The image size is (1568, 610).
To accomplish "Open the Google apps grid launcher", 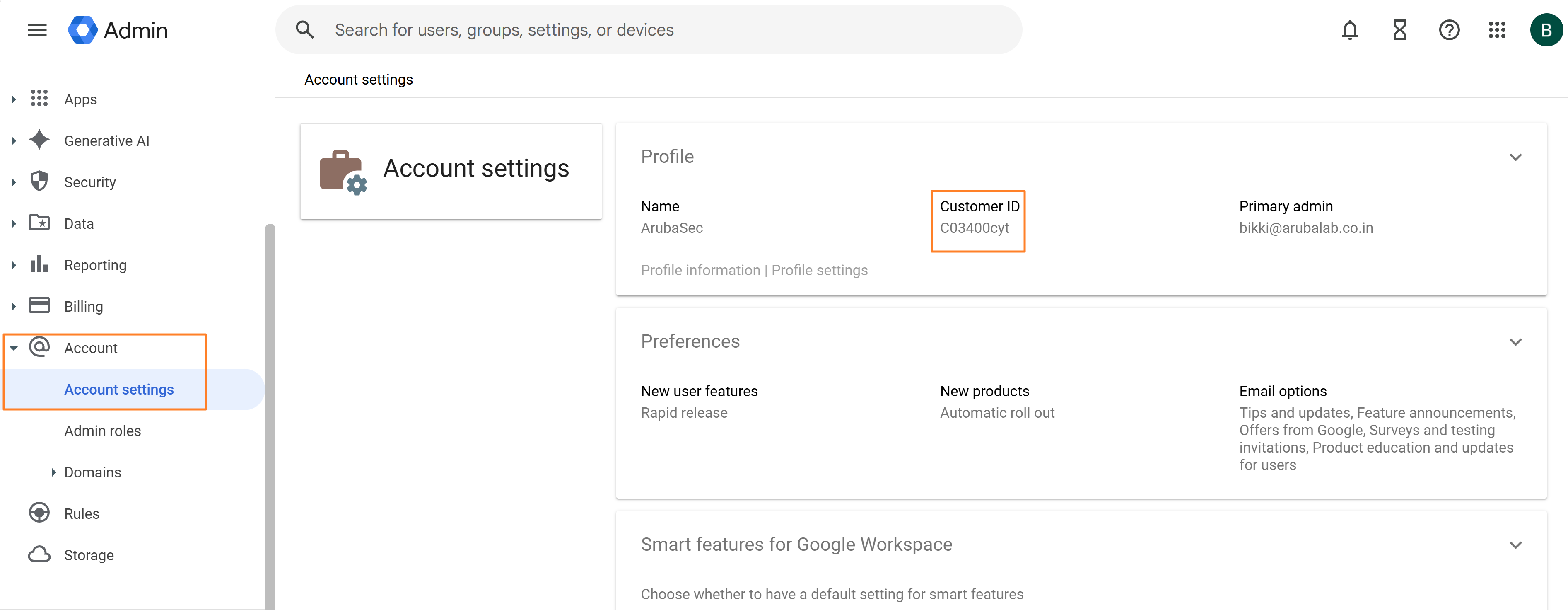I will (1497, 30).
